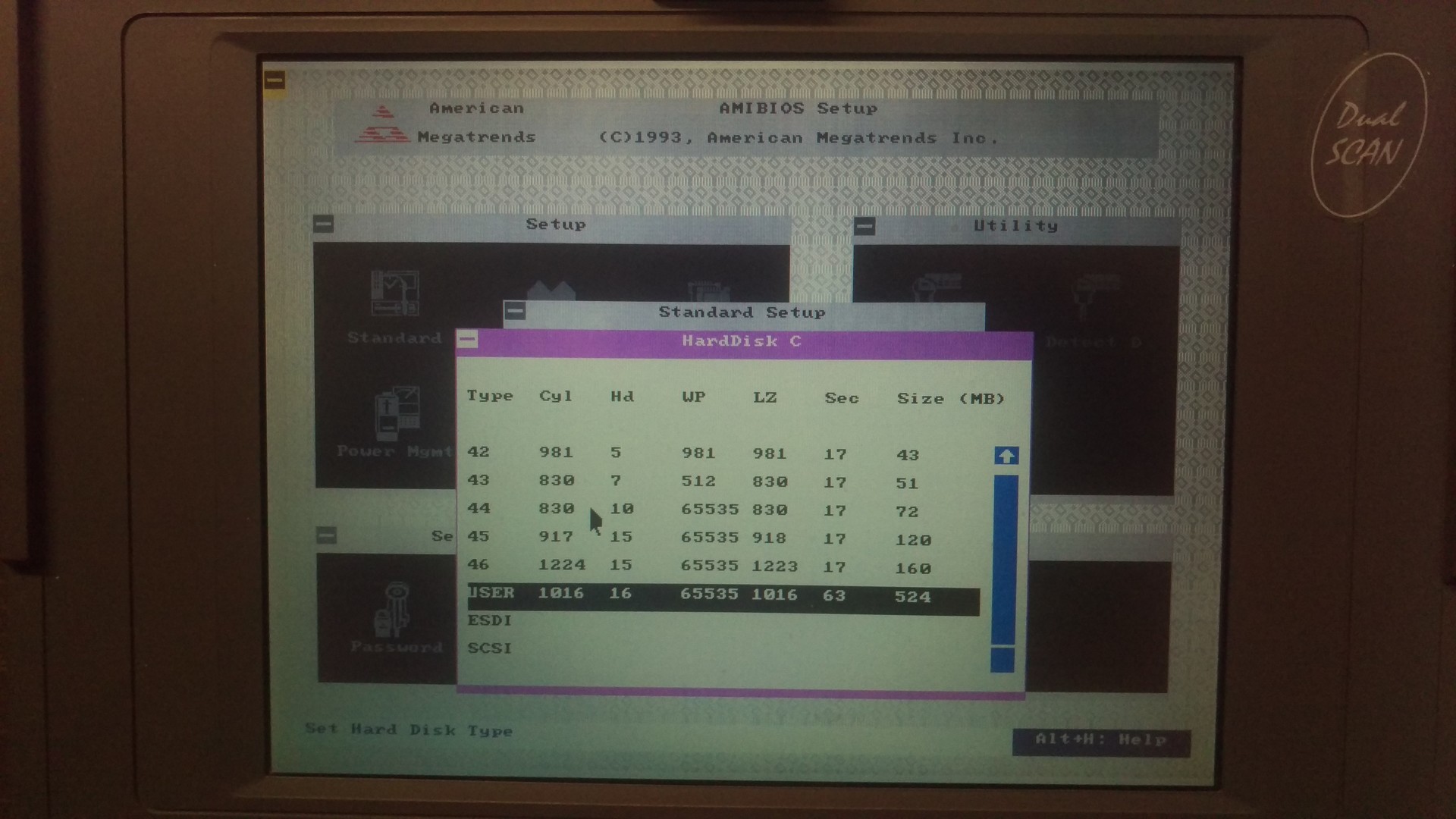Select hard disk type 46 row
The width and height of the screenshot is (1456, 819).
pos(479,565)
